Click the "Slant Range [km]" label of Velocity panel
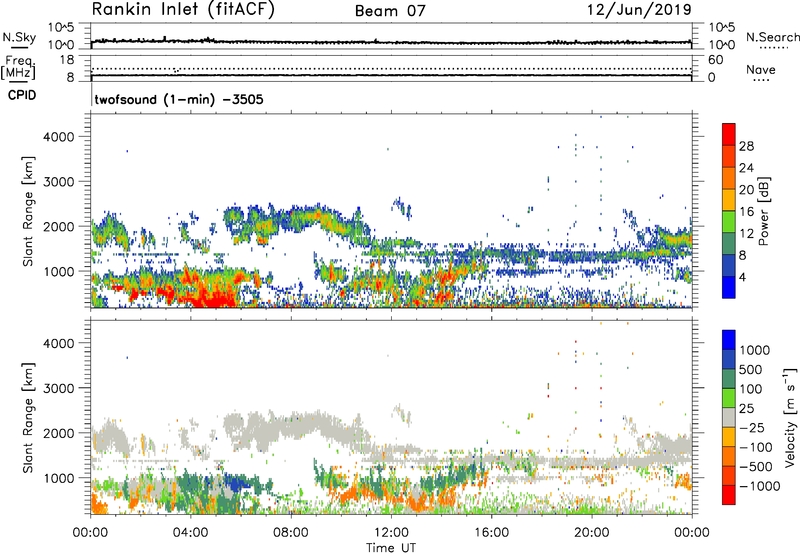The height and width of the screenshot is (554, 800). (28, 417)
